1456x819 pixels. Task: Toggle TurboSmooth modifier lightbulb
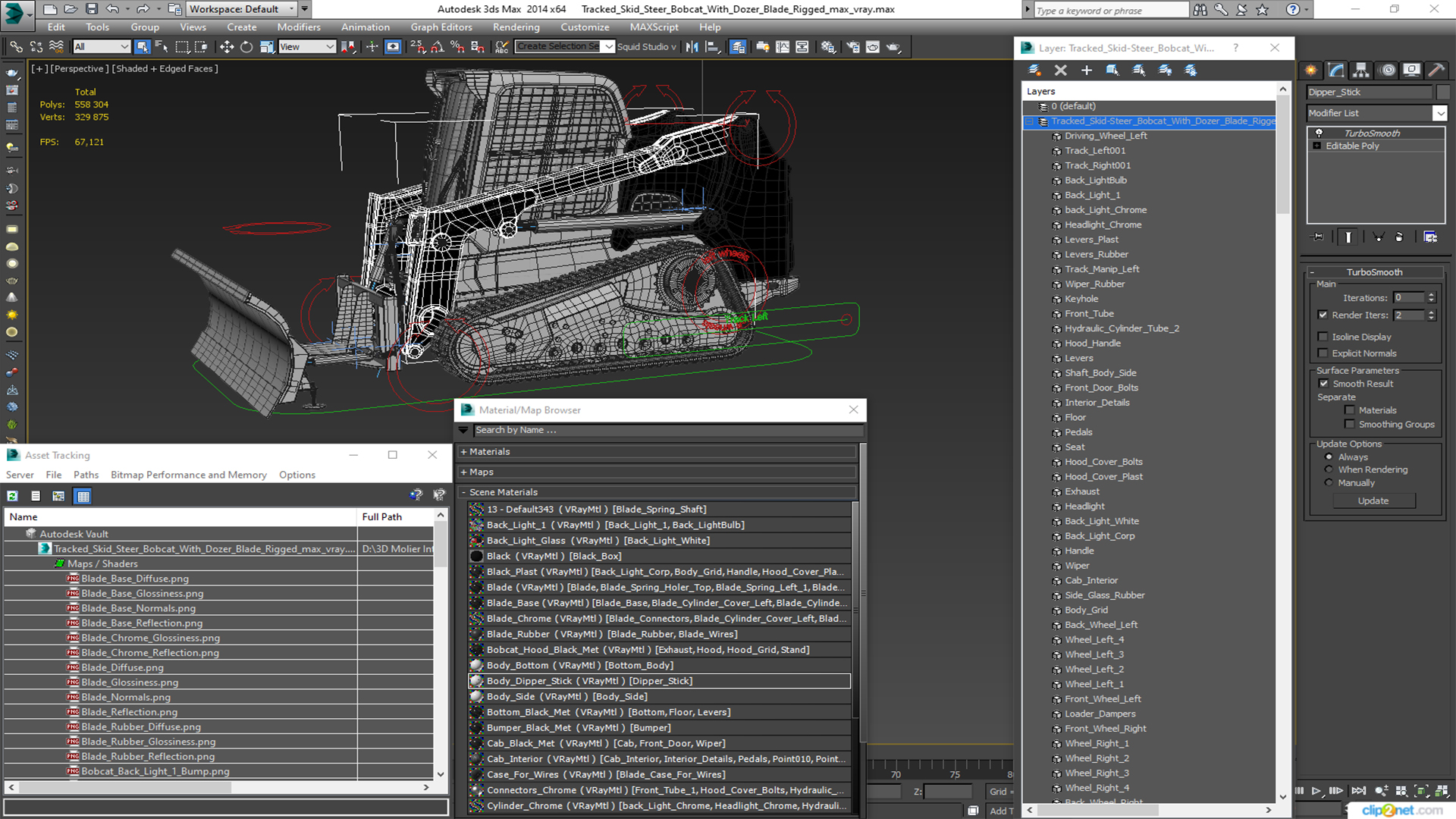click(x=1319, y=133)
